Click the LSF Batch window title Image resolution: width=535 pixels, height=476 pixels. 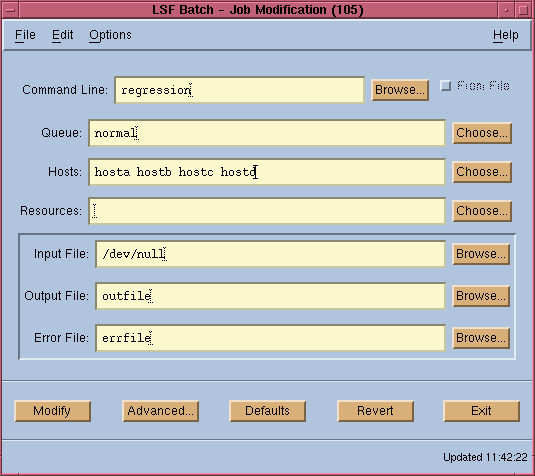(258, 10)
